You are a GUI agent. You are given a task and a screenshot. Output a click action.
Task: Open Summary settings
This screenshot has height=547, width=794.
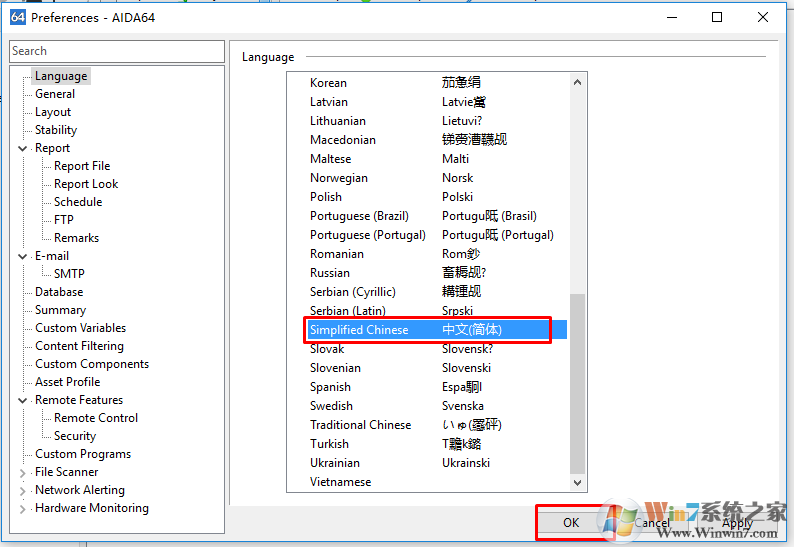point(60,310)
